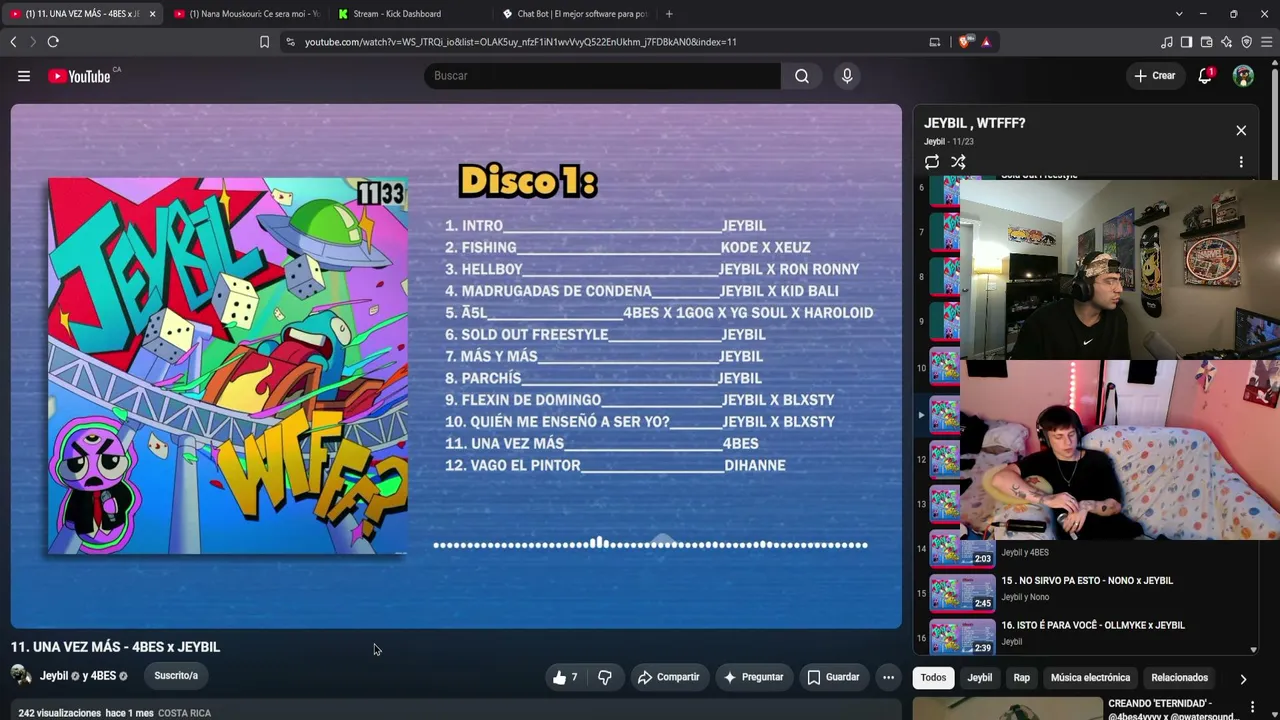This screenshot has width=1280, height=720.
Task: Play ISTO É PARA VOCÊ playlist item
Action: tap(1093, 625)
